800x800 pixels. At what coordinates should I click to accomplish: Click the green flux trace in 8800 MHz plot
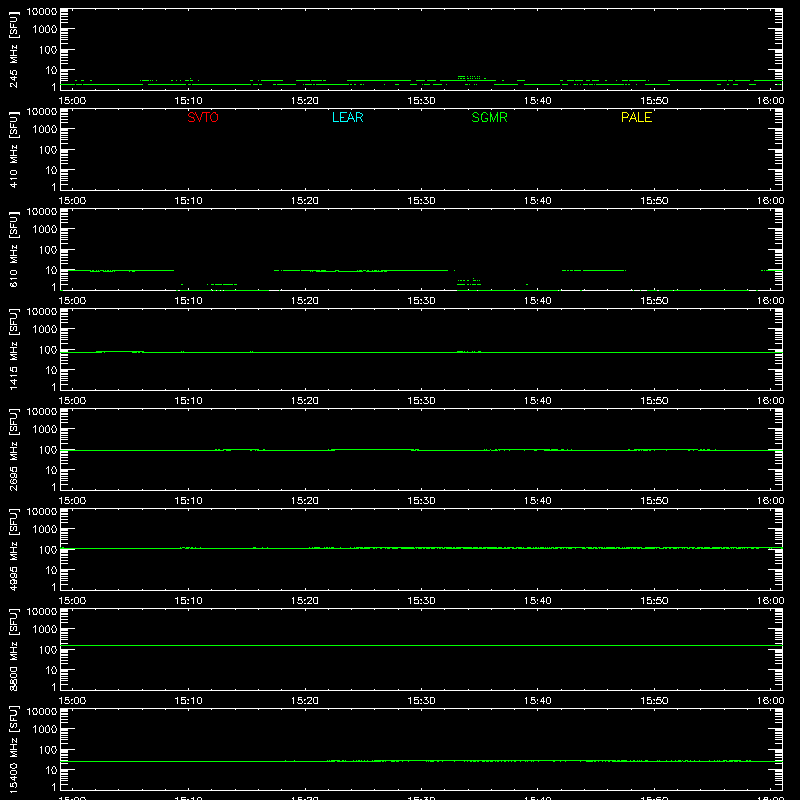[421, 645]
